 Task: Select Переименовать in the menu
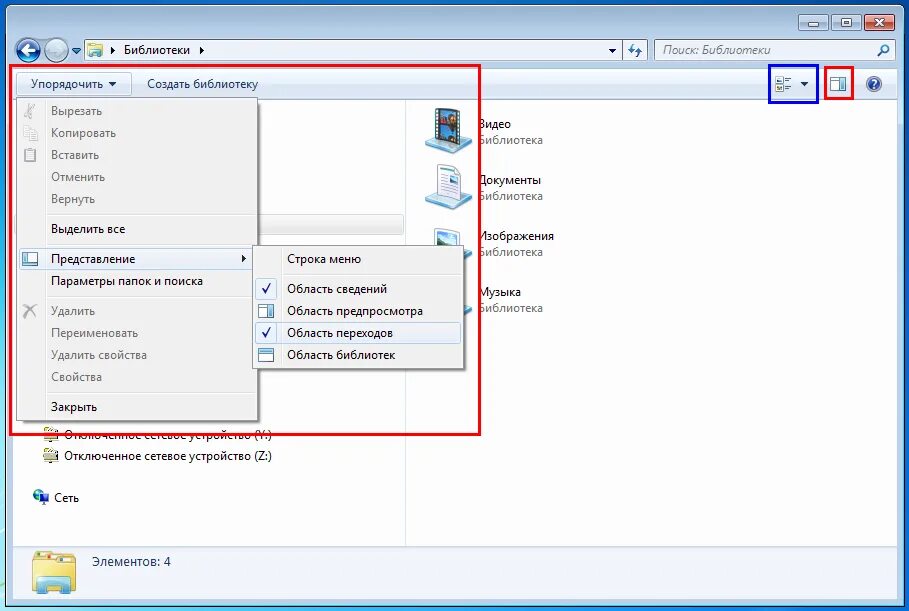pyautogui.click(x=137, y=333)
